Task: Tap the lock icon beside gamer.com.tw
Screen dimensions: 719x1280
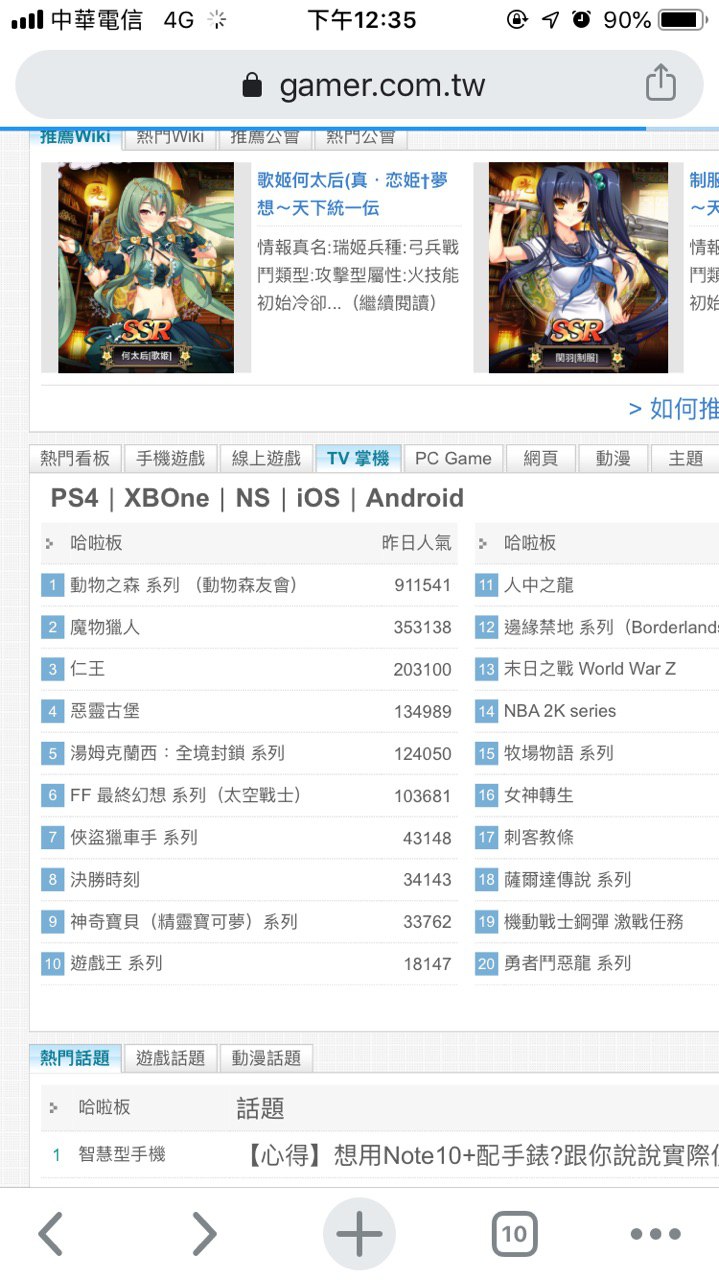Action: tap(253, 85)
